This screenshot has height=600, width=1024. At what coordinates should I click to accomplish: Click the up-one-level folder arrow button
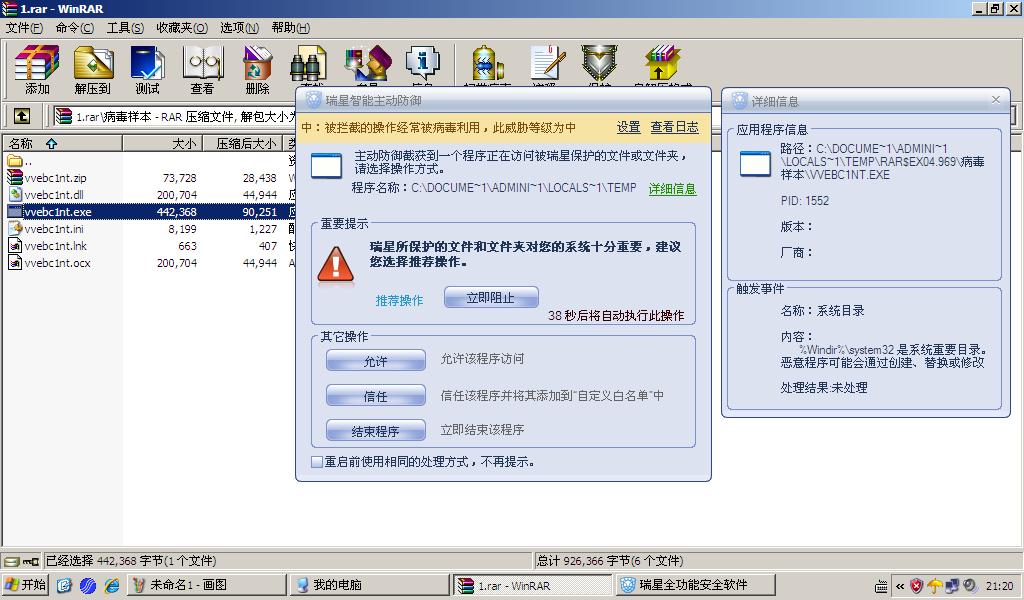click(x=22, y=116)
